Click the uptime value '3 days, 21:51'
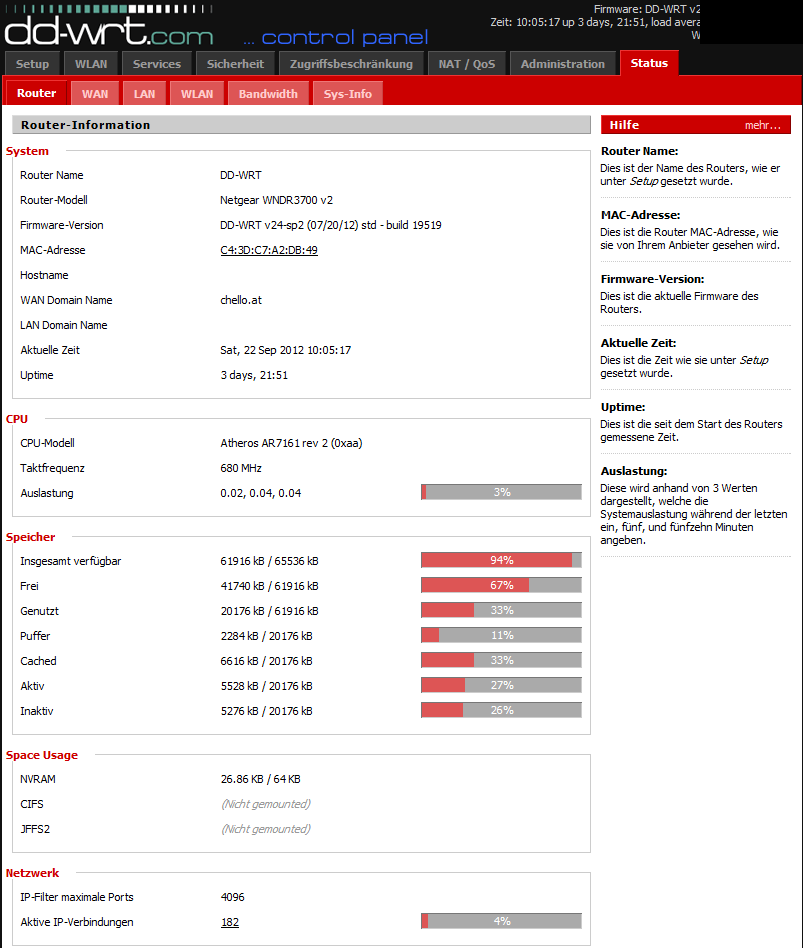Screen dimensions: 803x948 click(254, 375)
